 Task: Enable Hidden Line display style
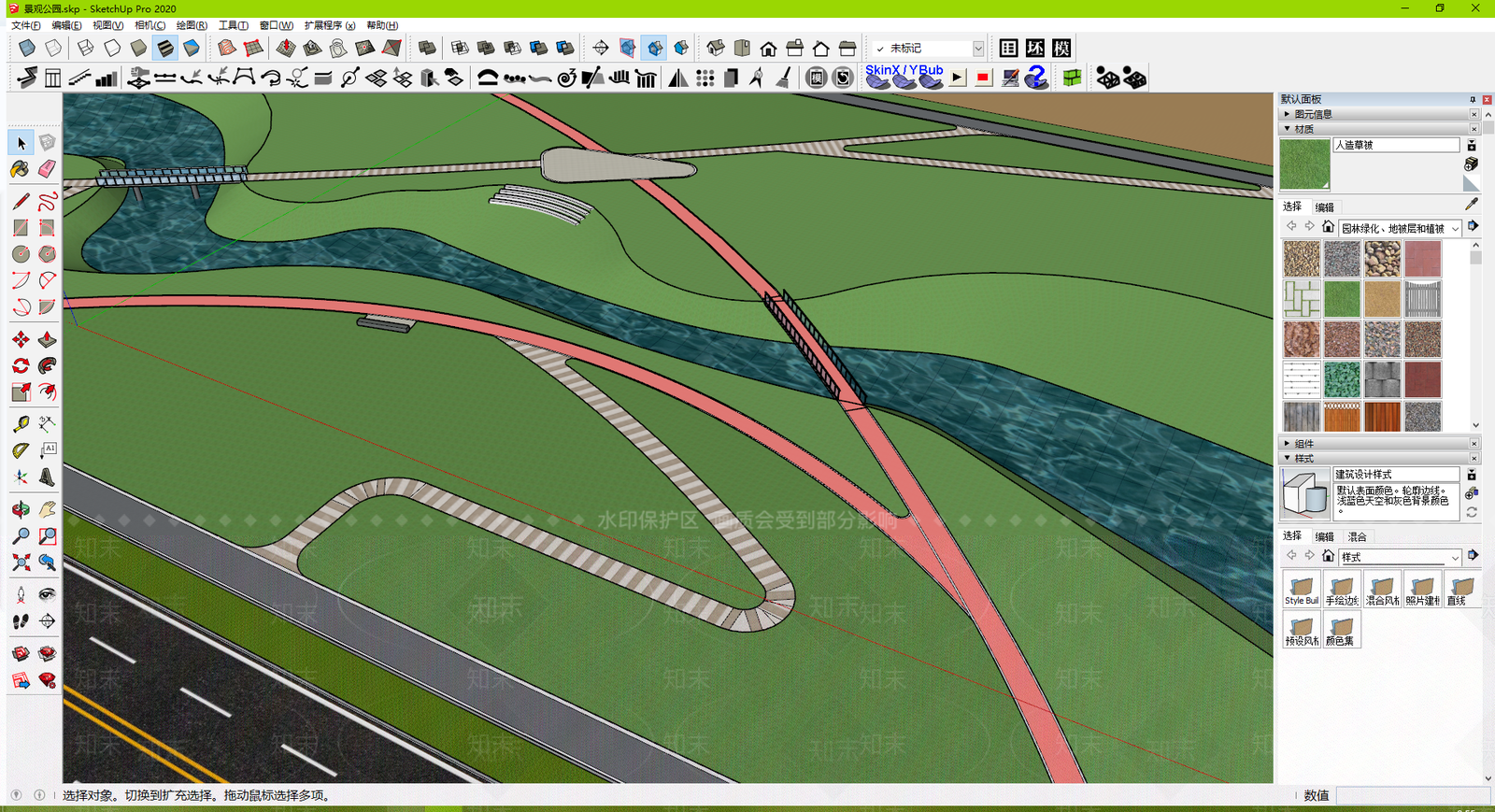pos(112,48)
